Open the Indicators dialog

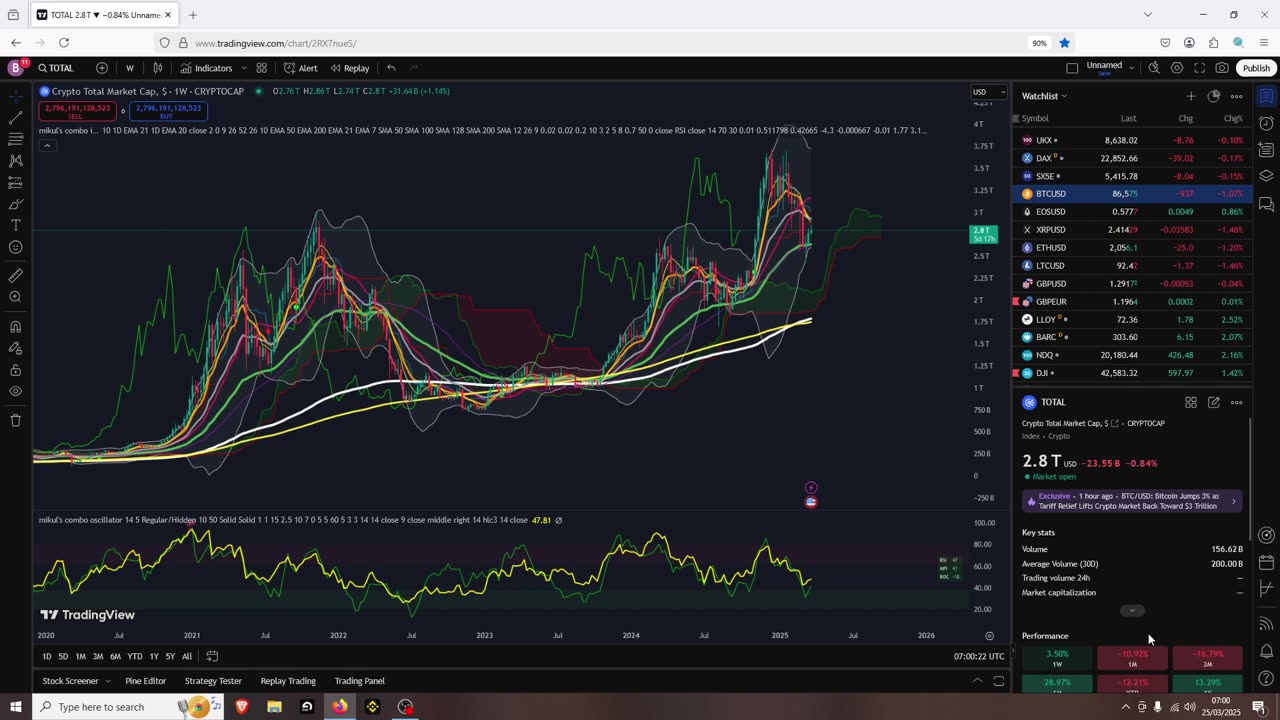point(207,68)
